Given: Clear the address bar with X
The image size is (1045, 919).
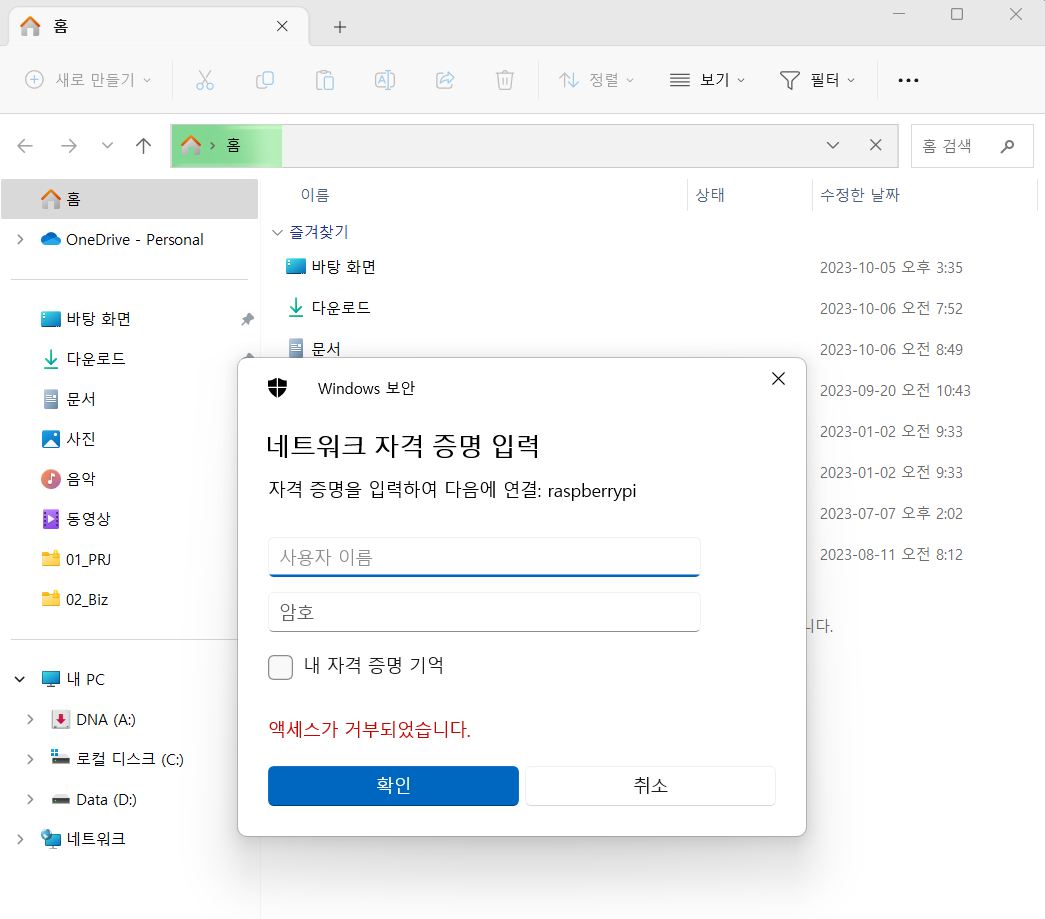Looking at the screenshot, I should point(876,145).
